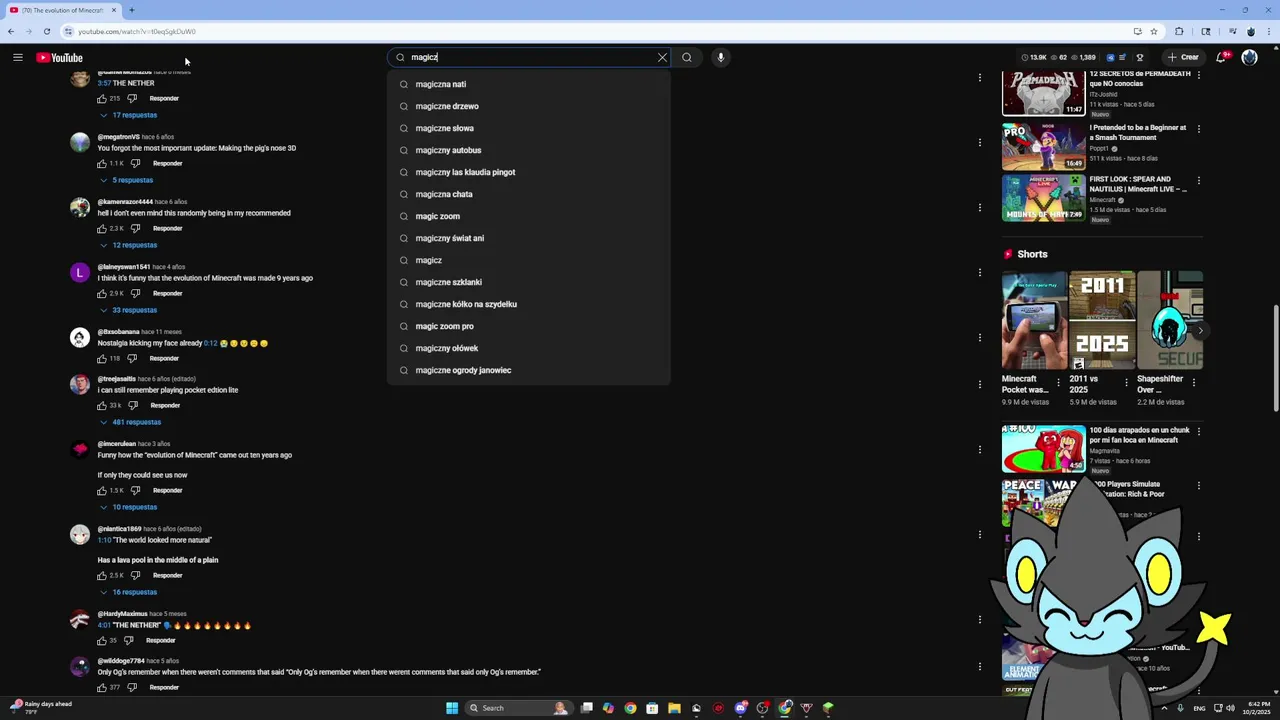This screenshot has height=720, width=1280.
Task: Open Discord from the taskbar
Action: point(740,708)
